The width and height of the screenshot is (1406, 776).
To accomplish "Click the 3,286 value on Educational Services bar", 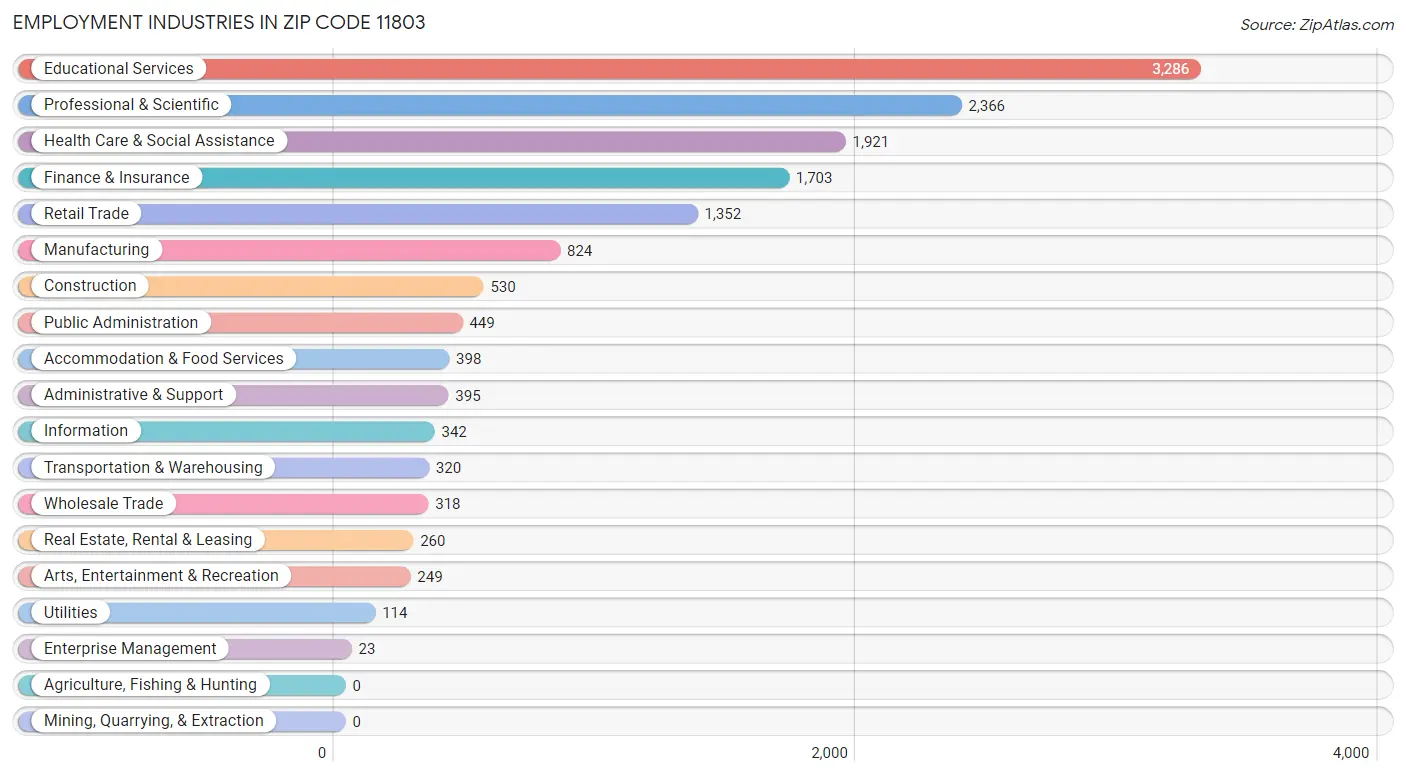I will click(x=1171, y=69).
